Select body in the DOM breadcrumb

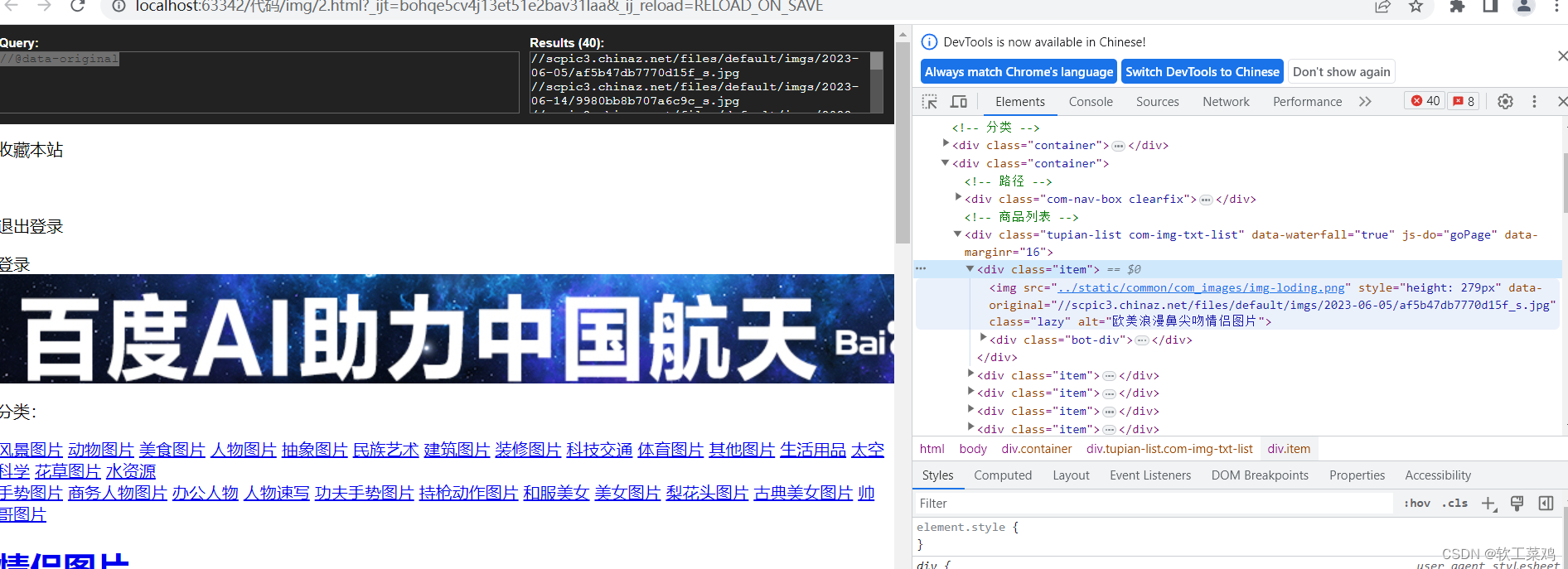[973, 449]
